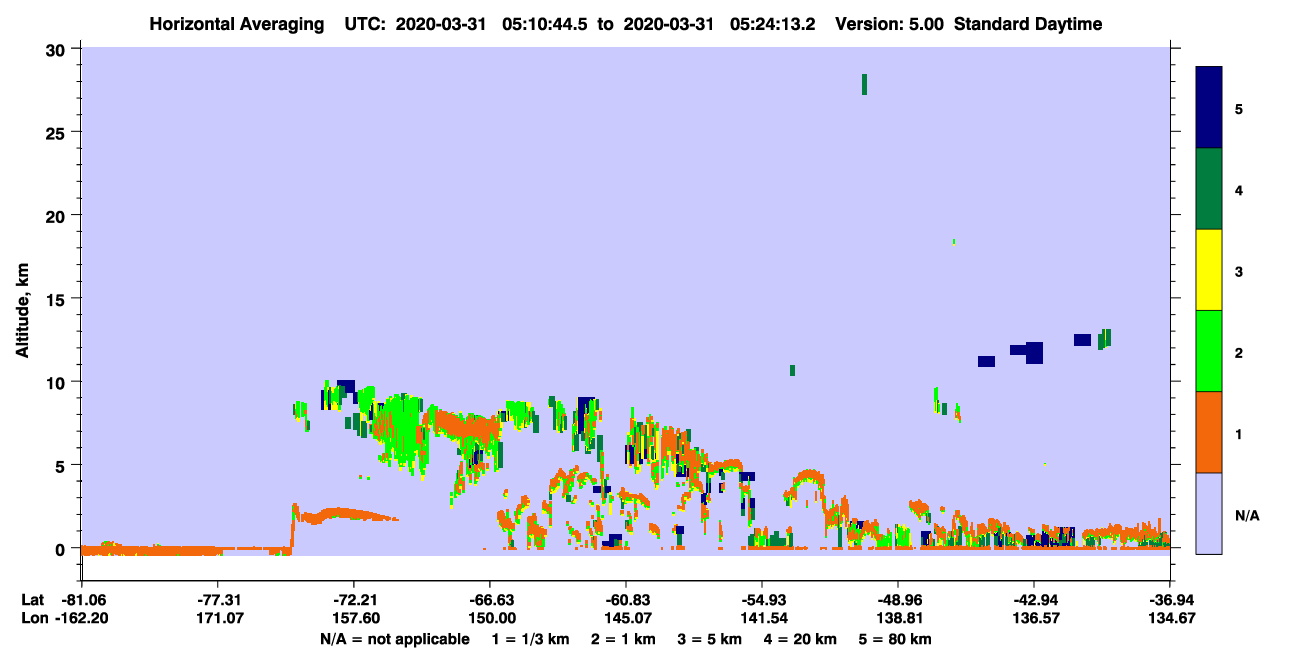Click longitude value -162.20

[x=81, y=619]
